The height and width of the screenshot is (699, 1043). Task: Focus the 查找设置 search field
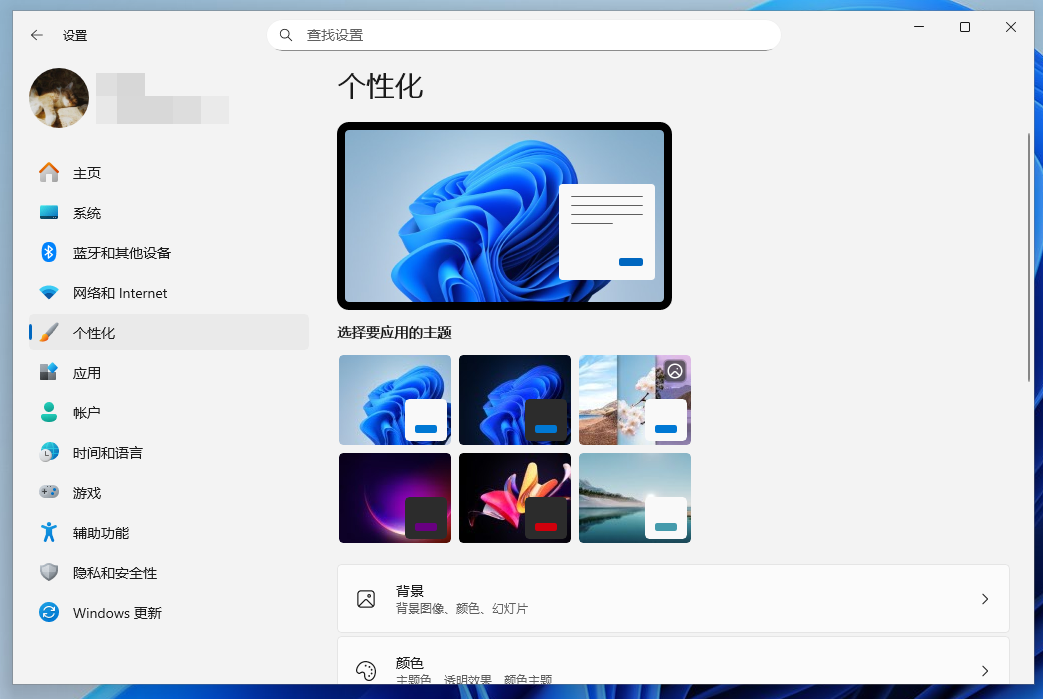pos(523,35)
